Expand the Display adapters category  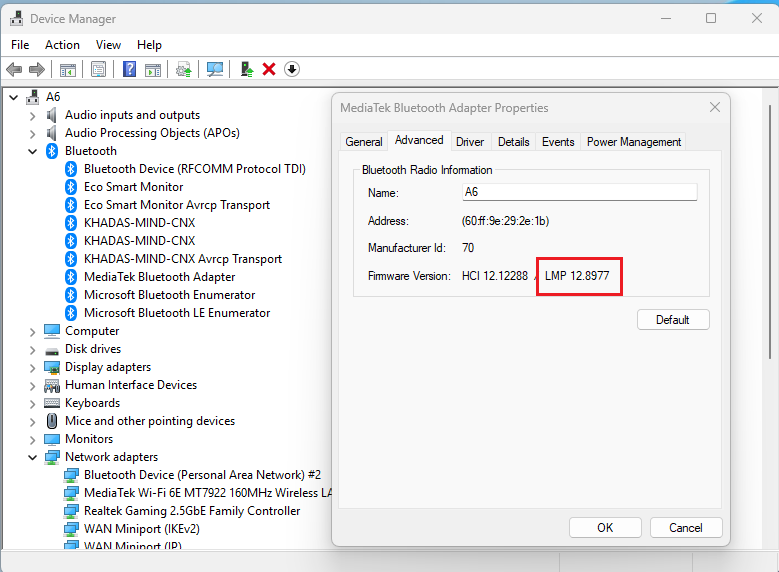pyautogui.click(x=33, y=368)
